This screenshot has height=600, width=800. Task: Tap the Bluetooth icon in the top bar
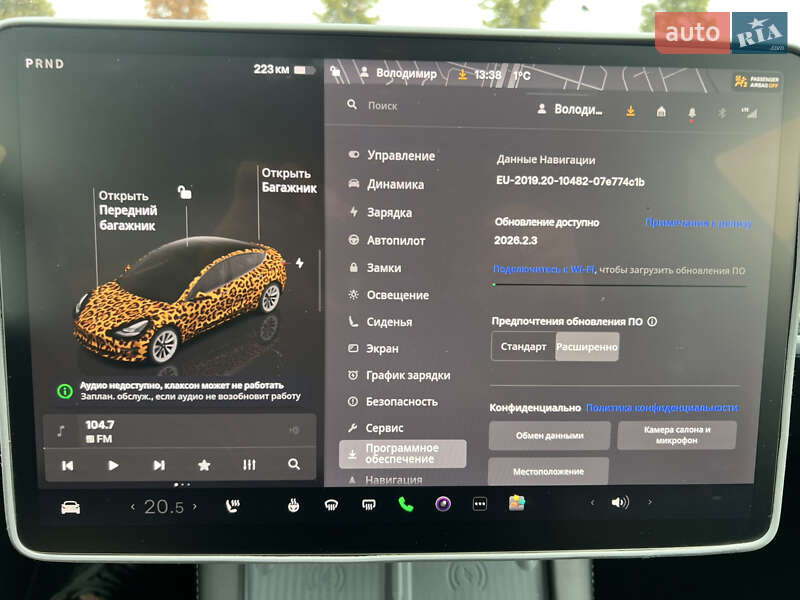(722, 112)
